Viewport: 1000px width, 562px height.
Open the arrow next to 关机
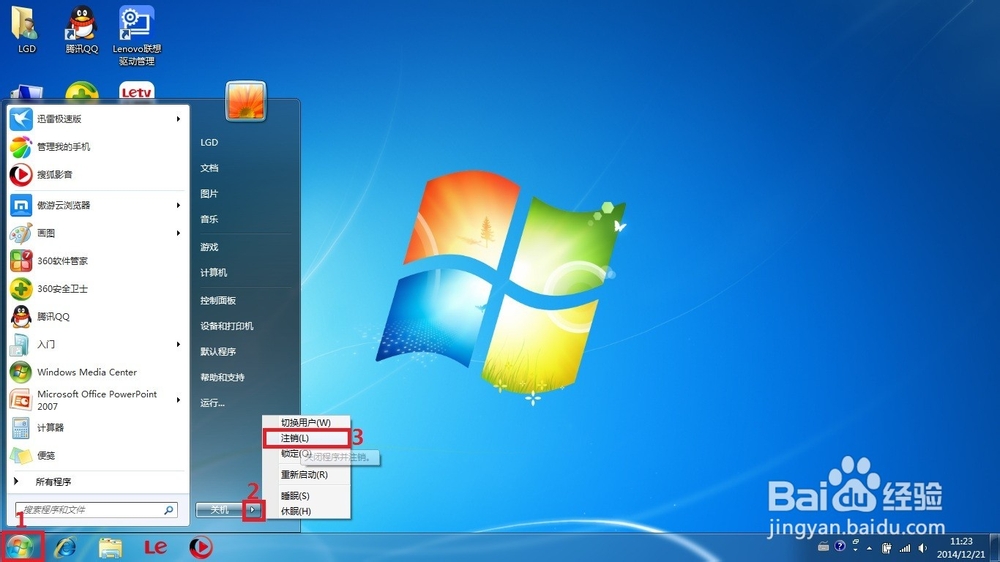click(x=253, y=510)
